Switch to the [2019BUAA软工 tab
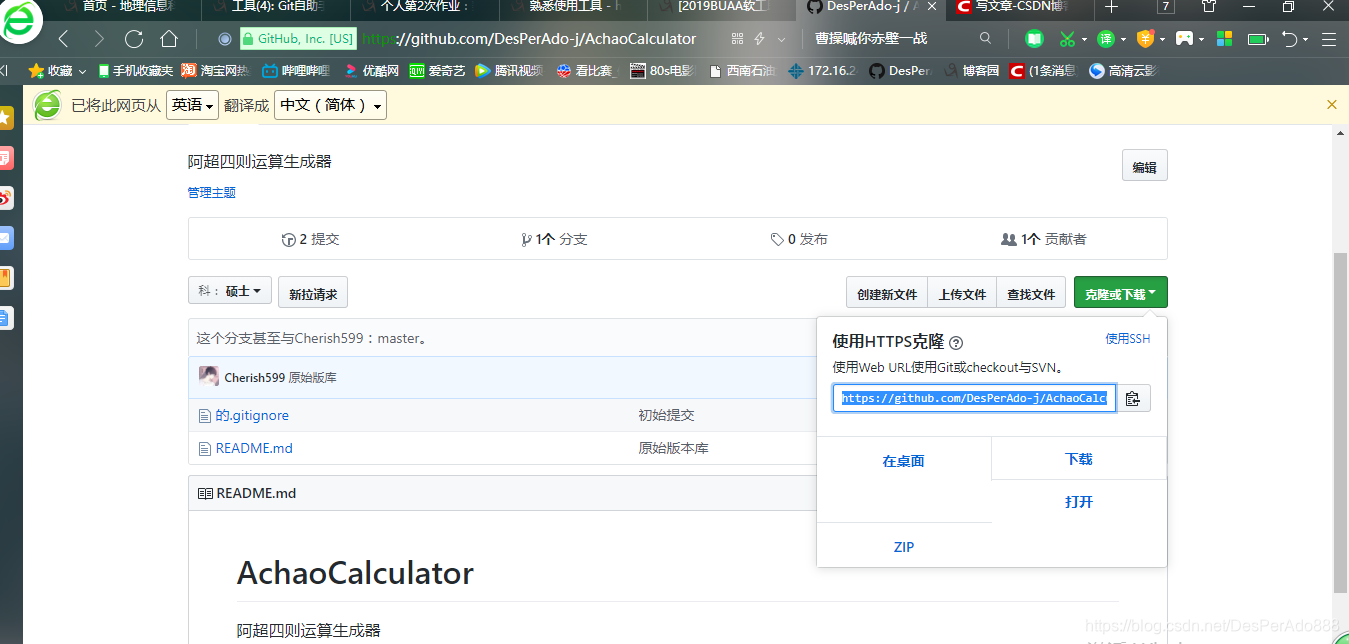 point(722,7)
